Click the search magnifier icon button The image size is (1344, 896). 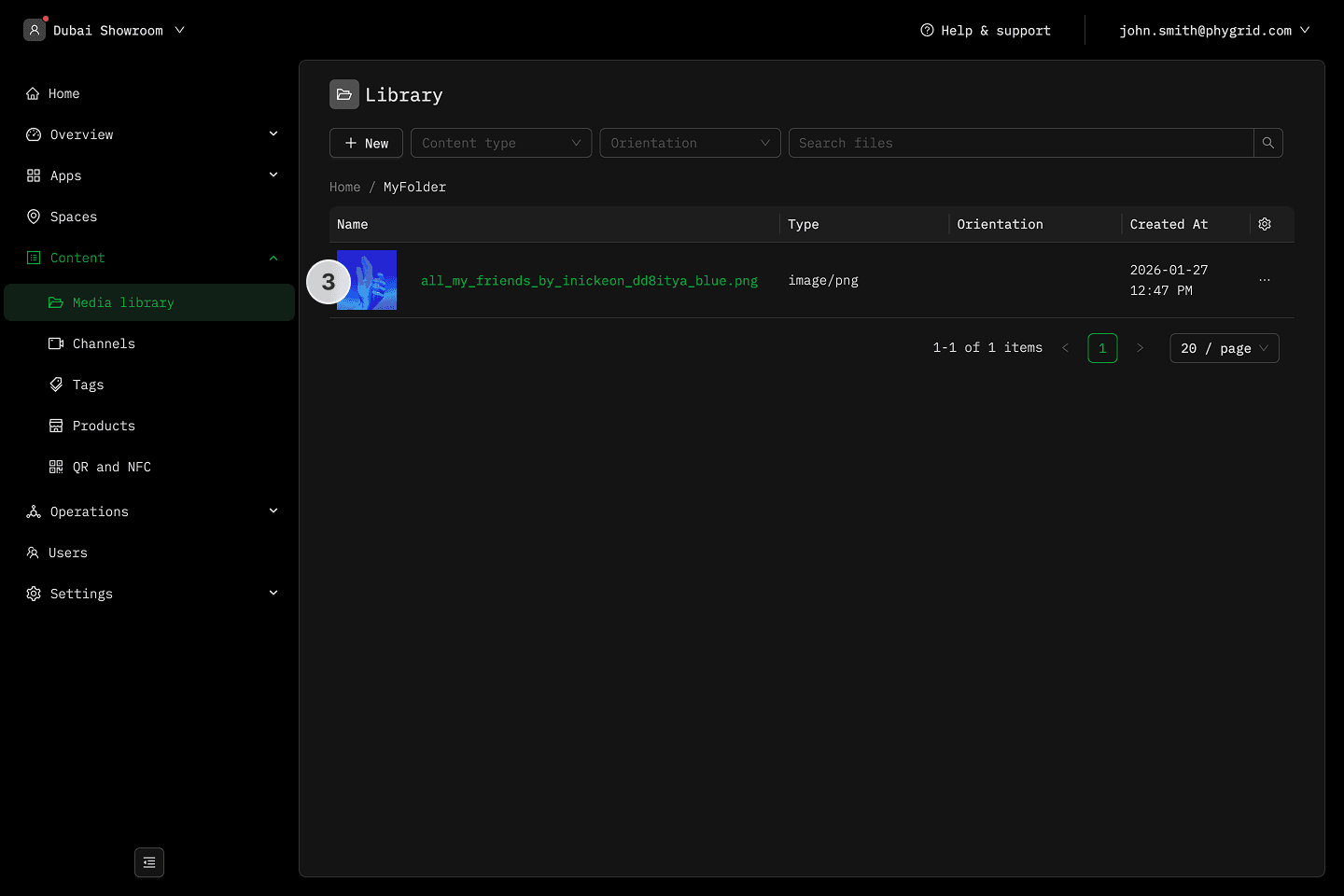pyautogui.click(x=1267, y=143)
